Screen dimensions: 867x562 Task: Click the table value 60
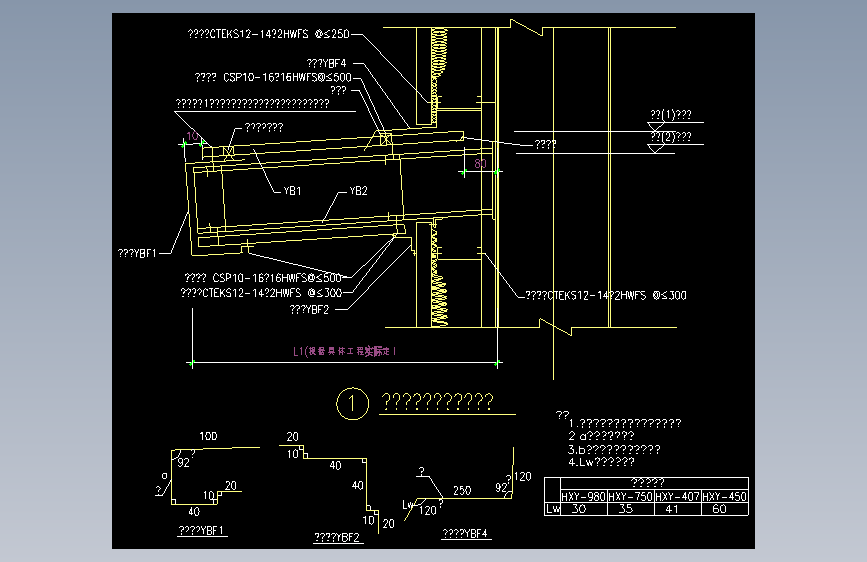tap(719, 509)
